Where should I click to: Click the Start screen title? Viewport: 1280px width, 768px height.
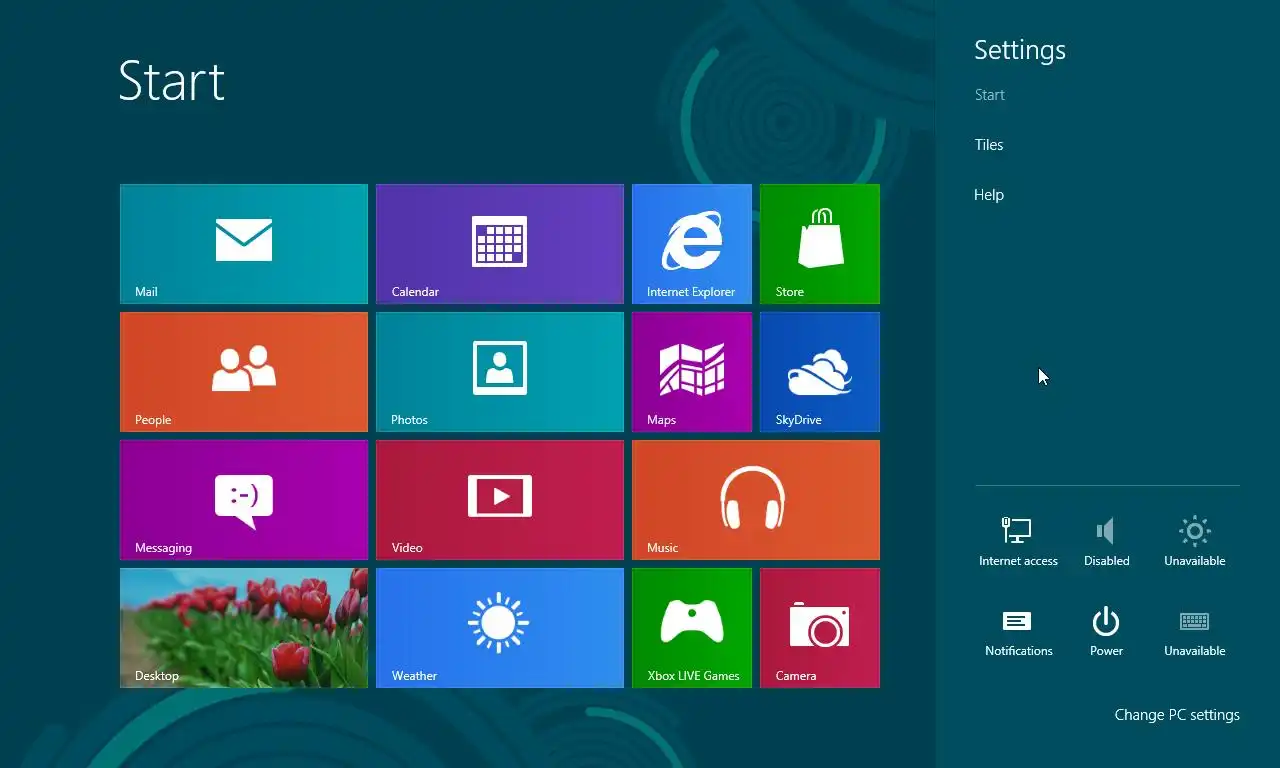tap(172, 80)
